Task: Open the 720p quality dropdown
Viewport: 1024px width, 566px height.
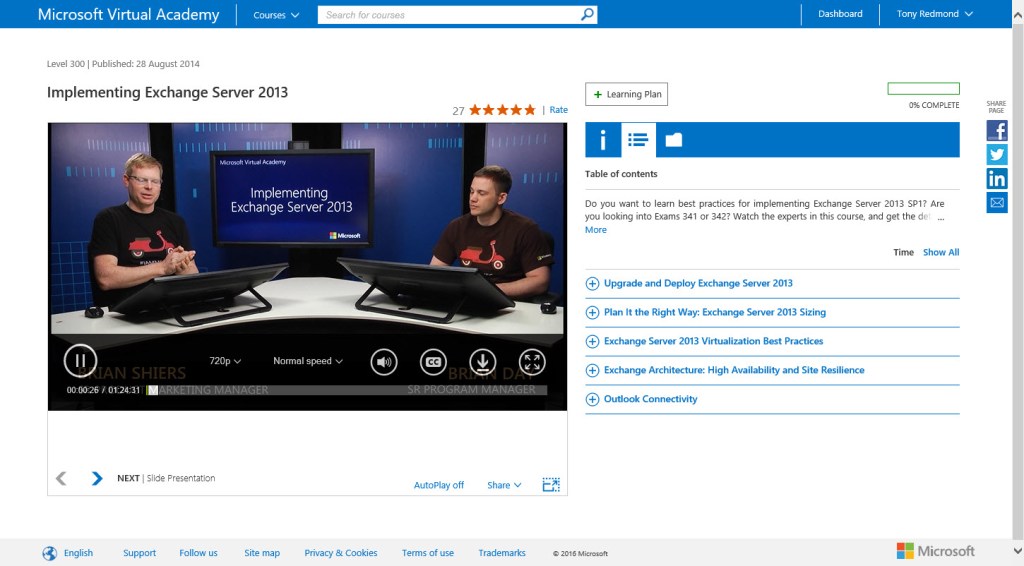Action: click(x=226, y=361)
